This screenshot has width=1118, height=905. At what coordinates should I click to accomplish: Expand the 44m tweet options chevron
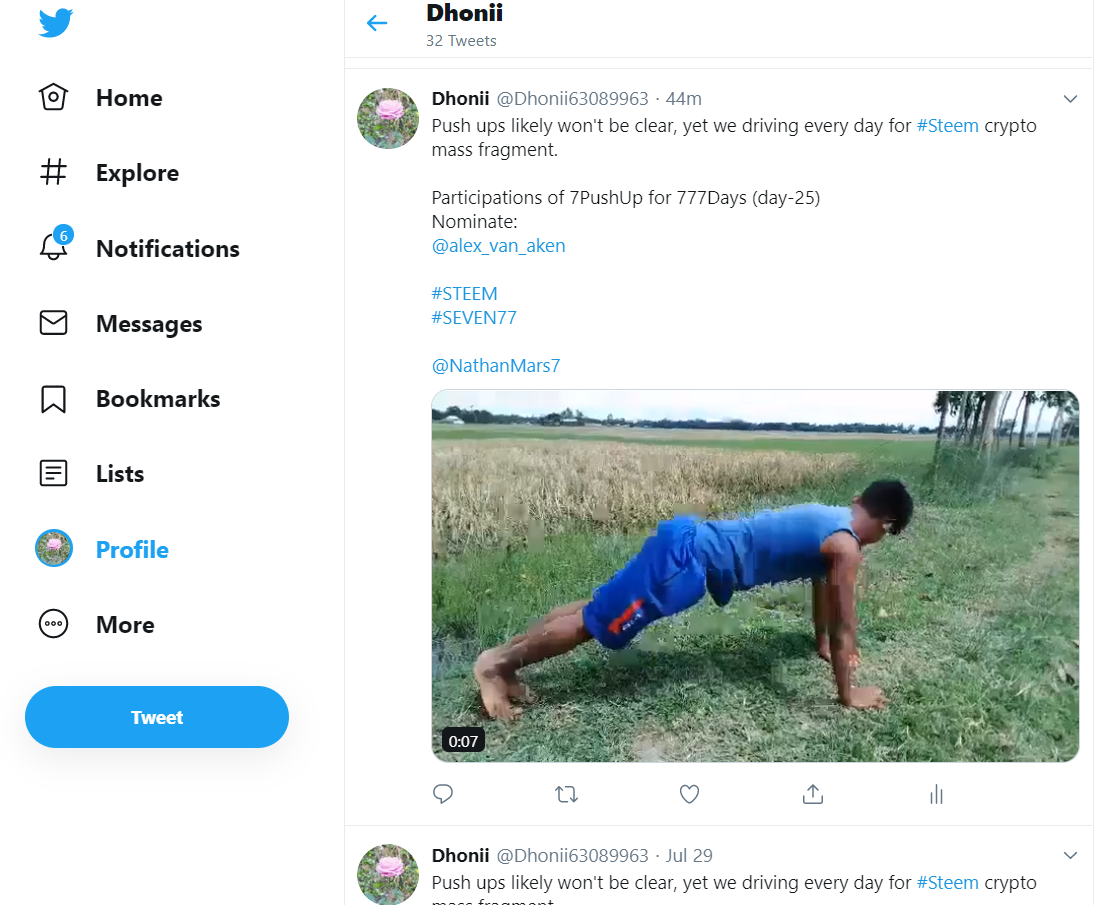pos(1070,99)
